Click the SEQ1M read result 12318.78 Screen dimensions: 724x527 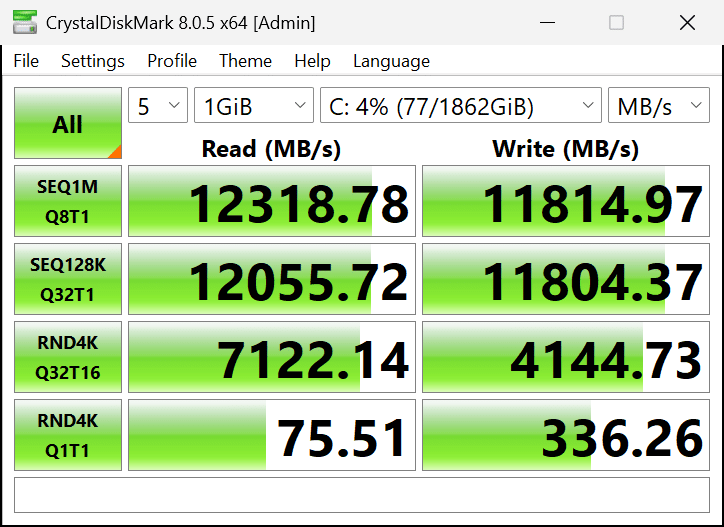pyautogui.click(x=271, y=203)
